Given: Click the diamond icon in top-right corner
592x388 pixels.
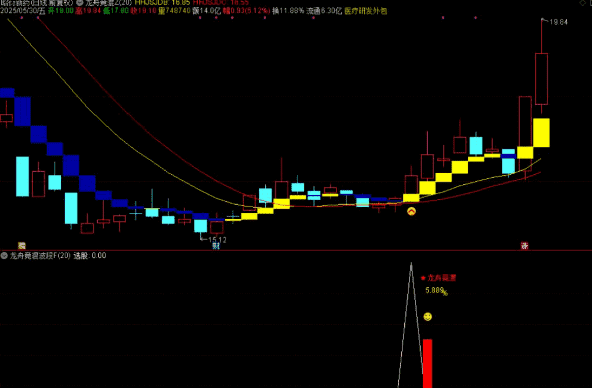Looking at the screenshot, I should (582, 3).
